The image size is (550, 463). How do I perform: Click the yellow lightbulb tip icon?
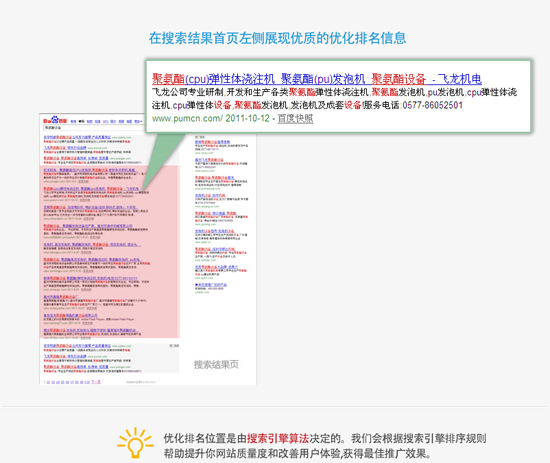(135, 442)
